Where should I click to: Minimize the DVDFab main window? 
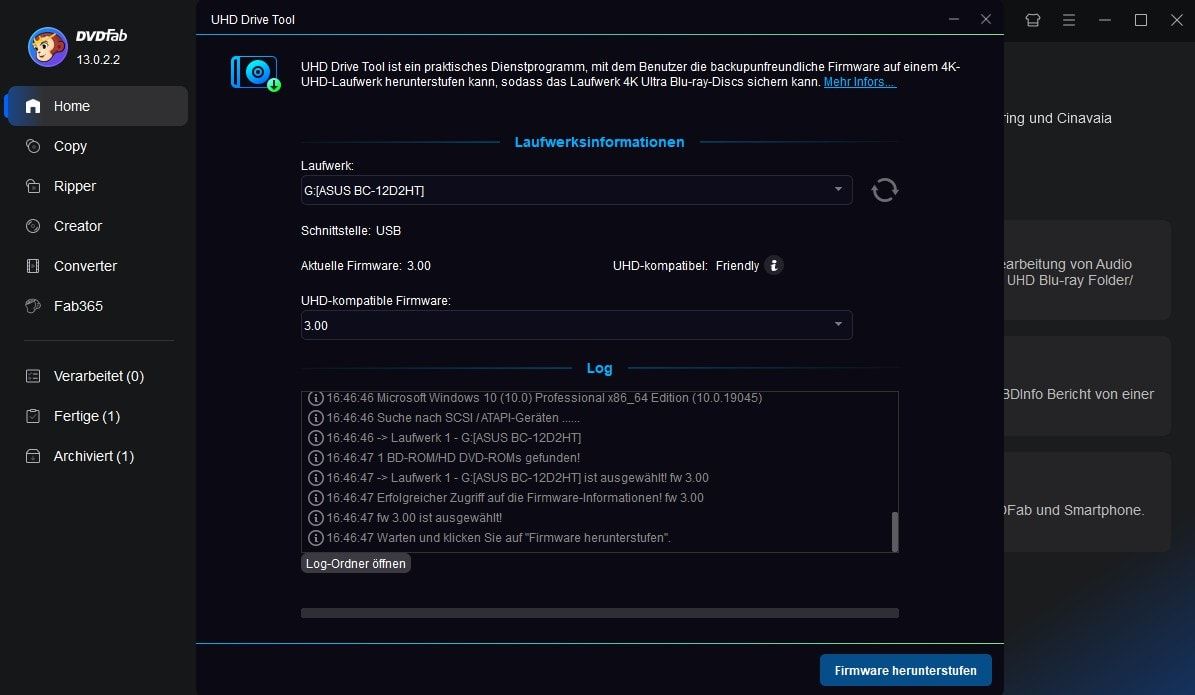(1105, 20)
